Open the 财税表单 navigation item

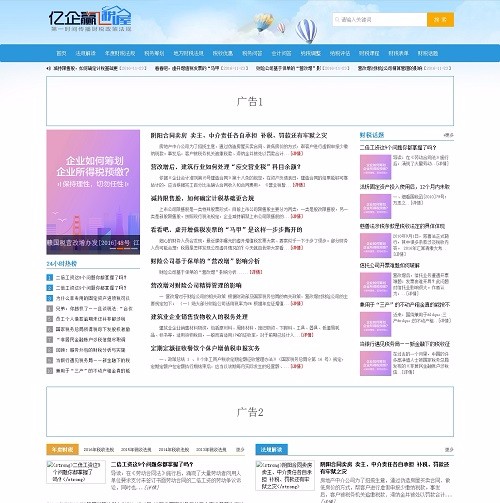pyautogui.click(x=399, y=53)
